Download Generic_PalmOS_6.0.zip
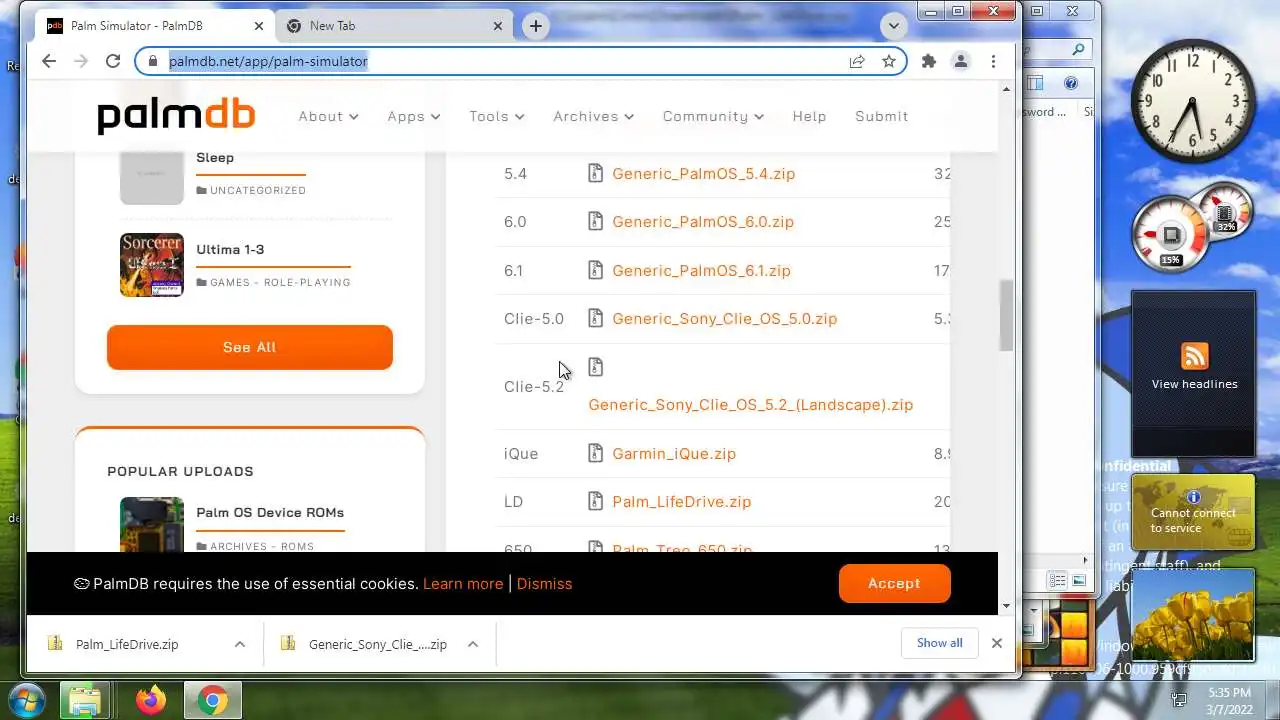Screen dimensions: 1280x720 (x=703, y=221)
